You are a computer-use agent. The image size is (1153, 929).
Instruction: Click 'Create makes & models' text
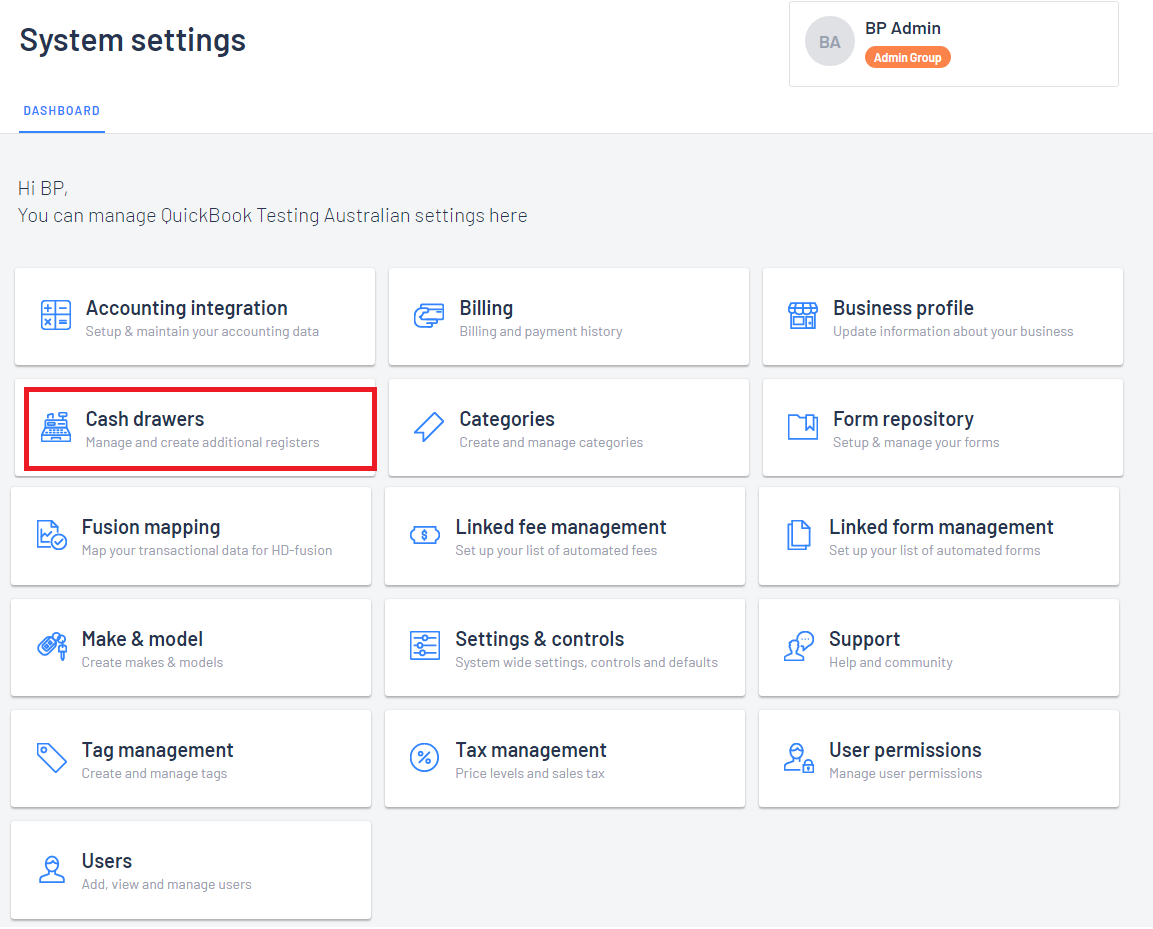(x=152, y=663)
